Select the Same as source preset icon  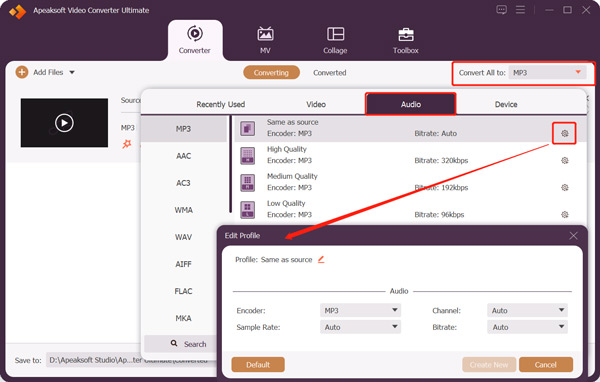[x=248, y=128]
